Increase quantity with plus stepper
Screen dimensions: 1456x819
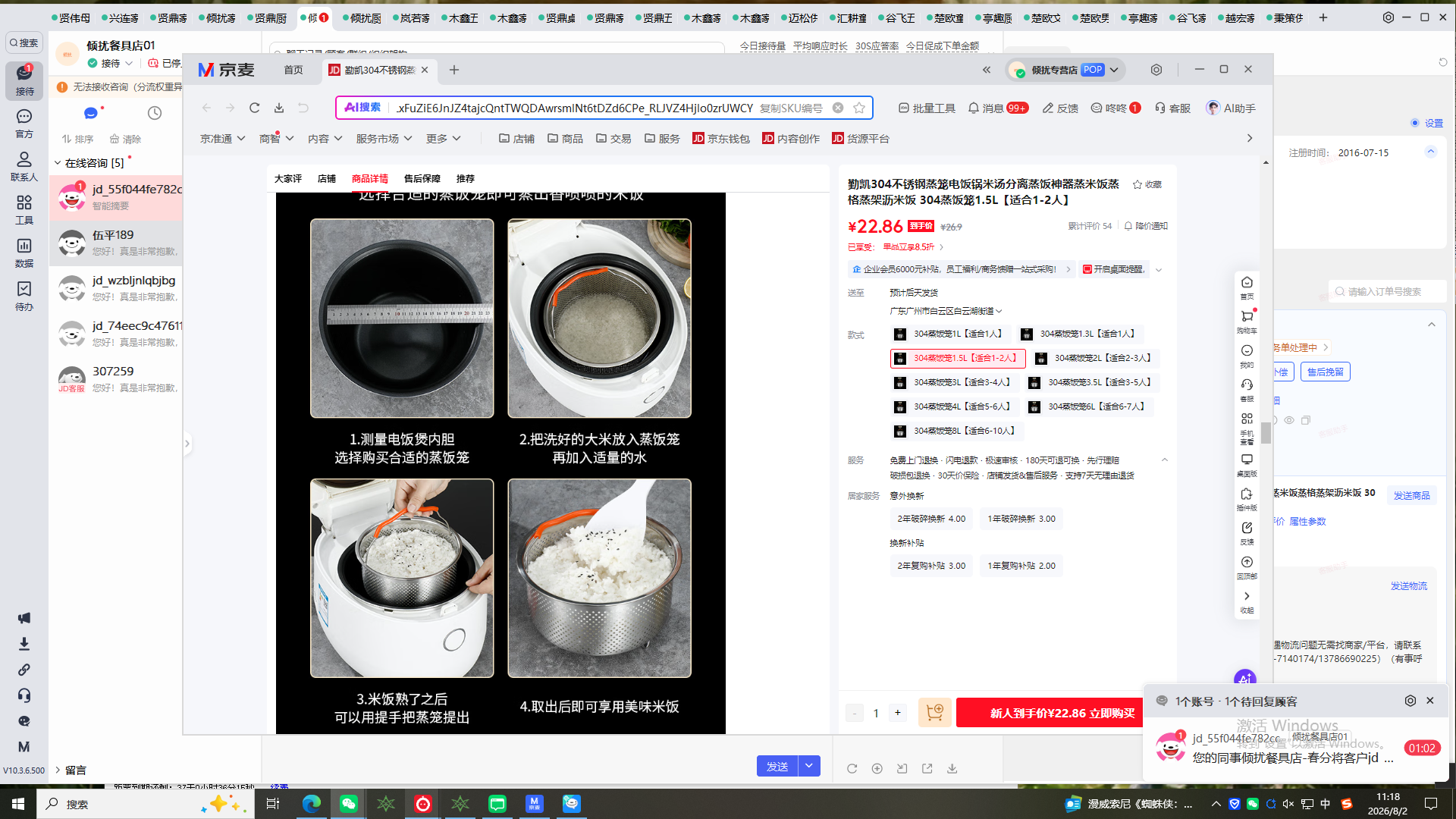click(x=898, y=713)
